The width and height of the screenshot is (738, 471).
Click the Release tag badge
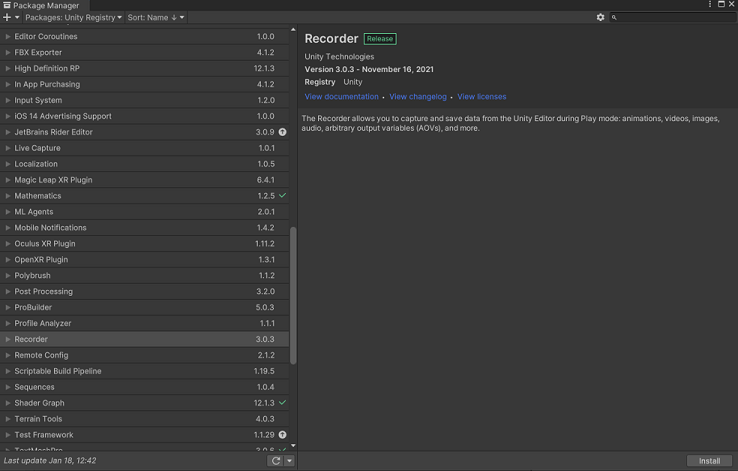click(380, 39)
